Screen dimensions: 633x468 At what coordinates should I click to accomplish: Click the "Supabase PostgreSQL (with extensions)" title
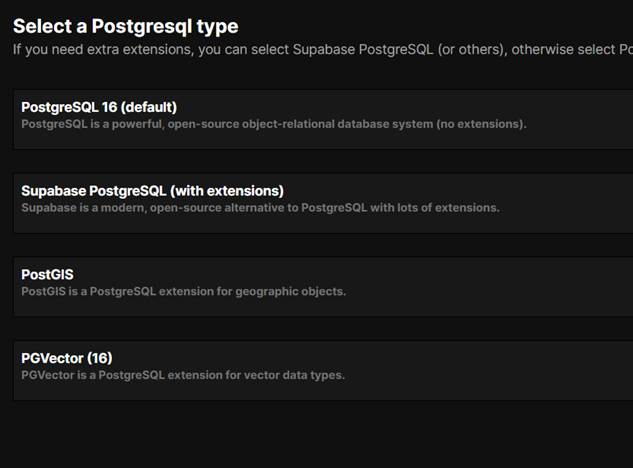(152, 191)
